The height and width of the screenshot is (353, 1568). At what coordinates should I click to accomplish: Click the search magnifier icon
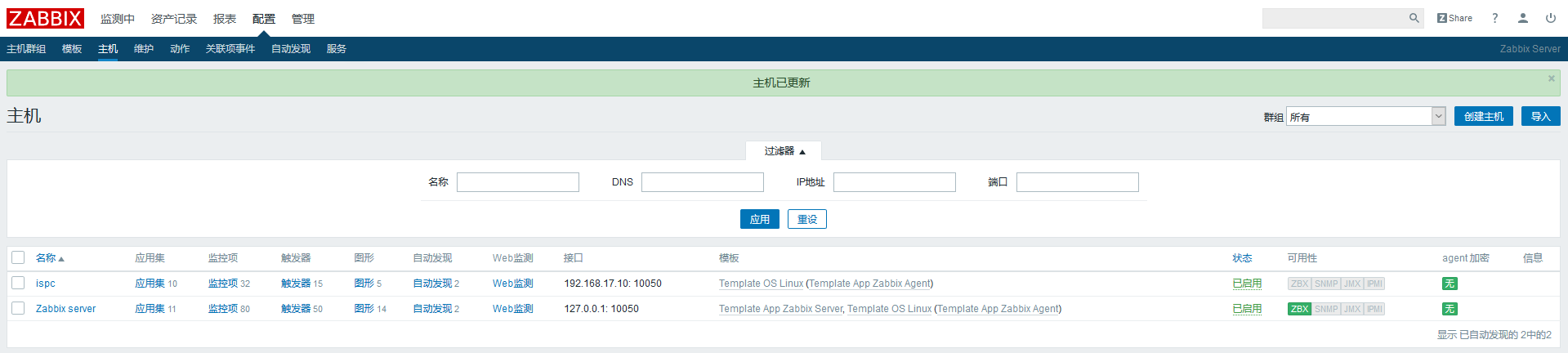[1414, 18]
